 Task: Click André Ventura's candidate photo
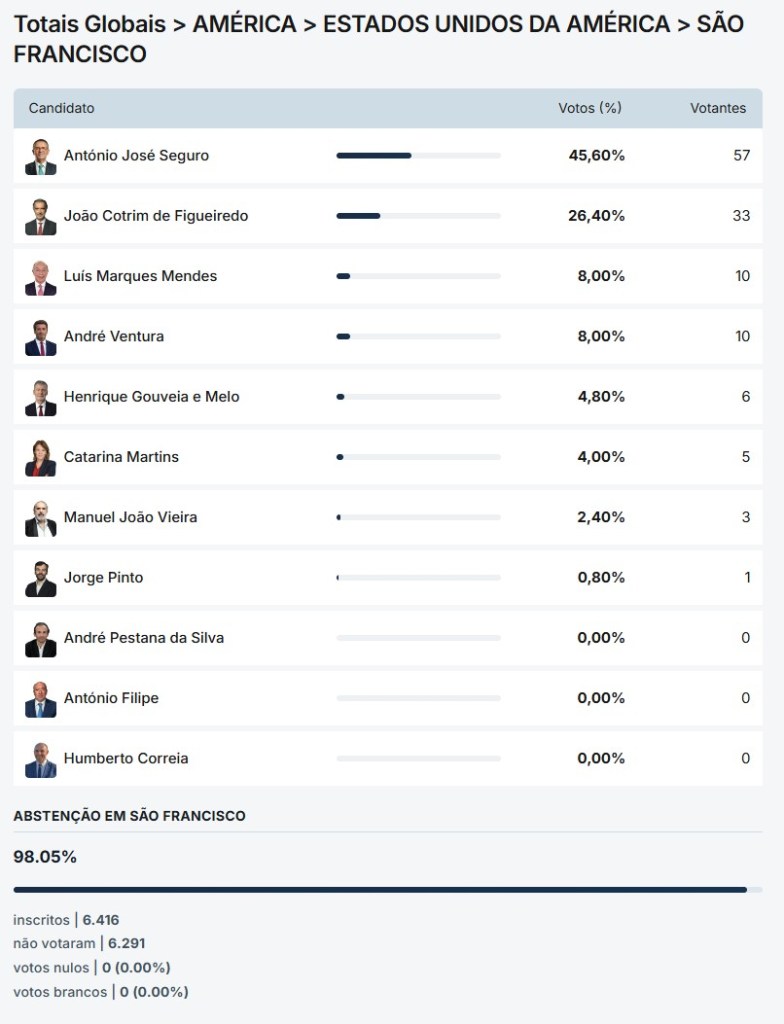click(x=41, y=337)
